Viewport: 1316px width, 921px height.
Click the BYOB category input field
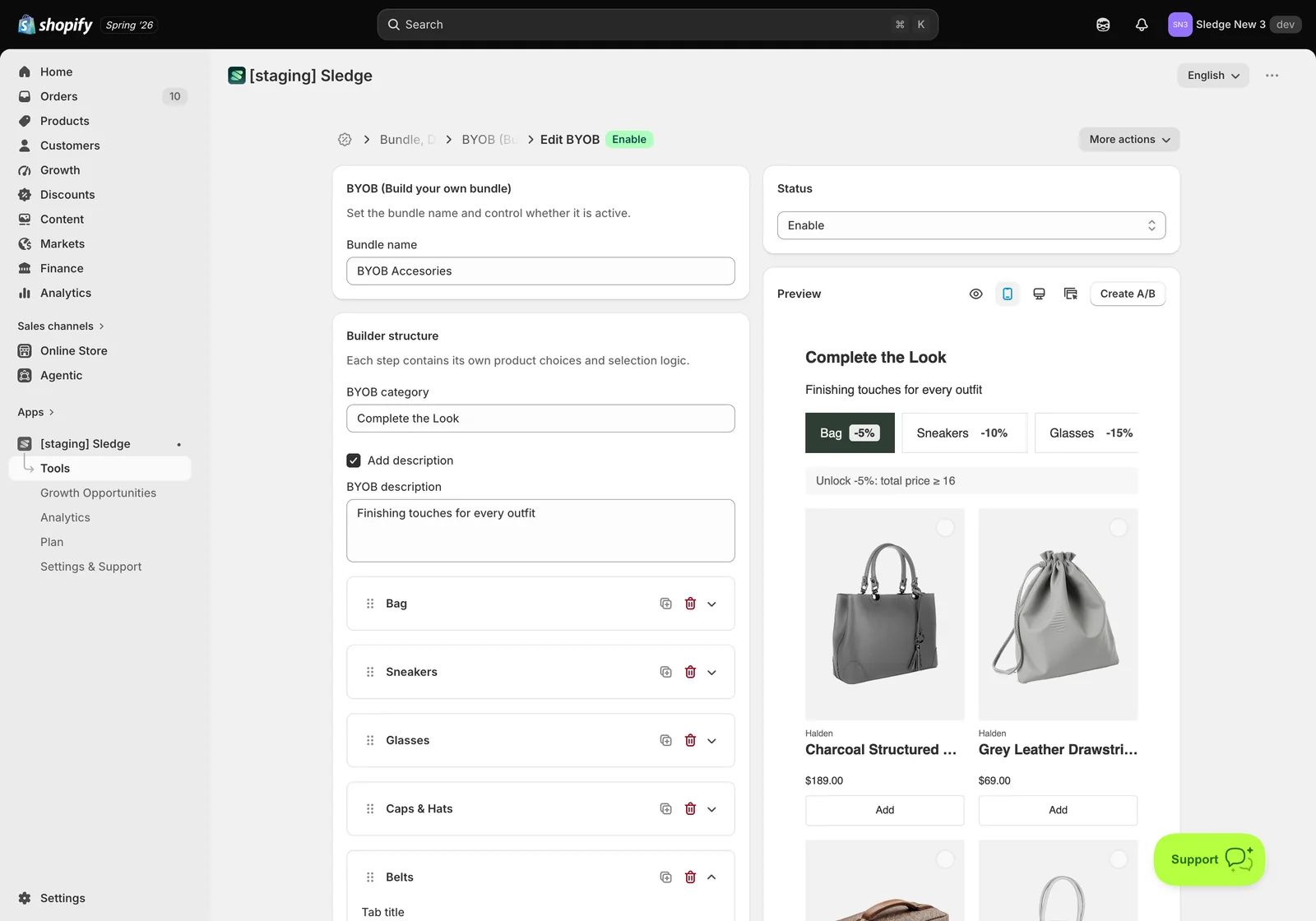540,419
